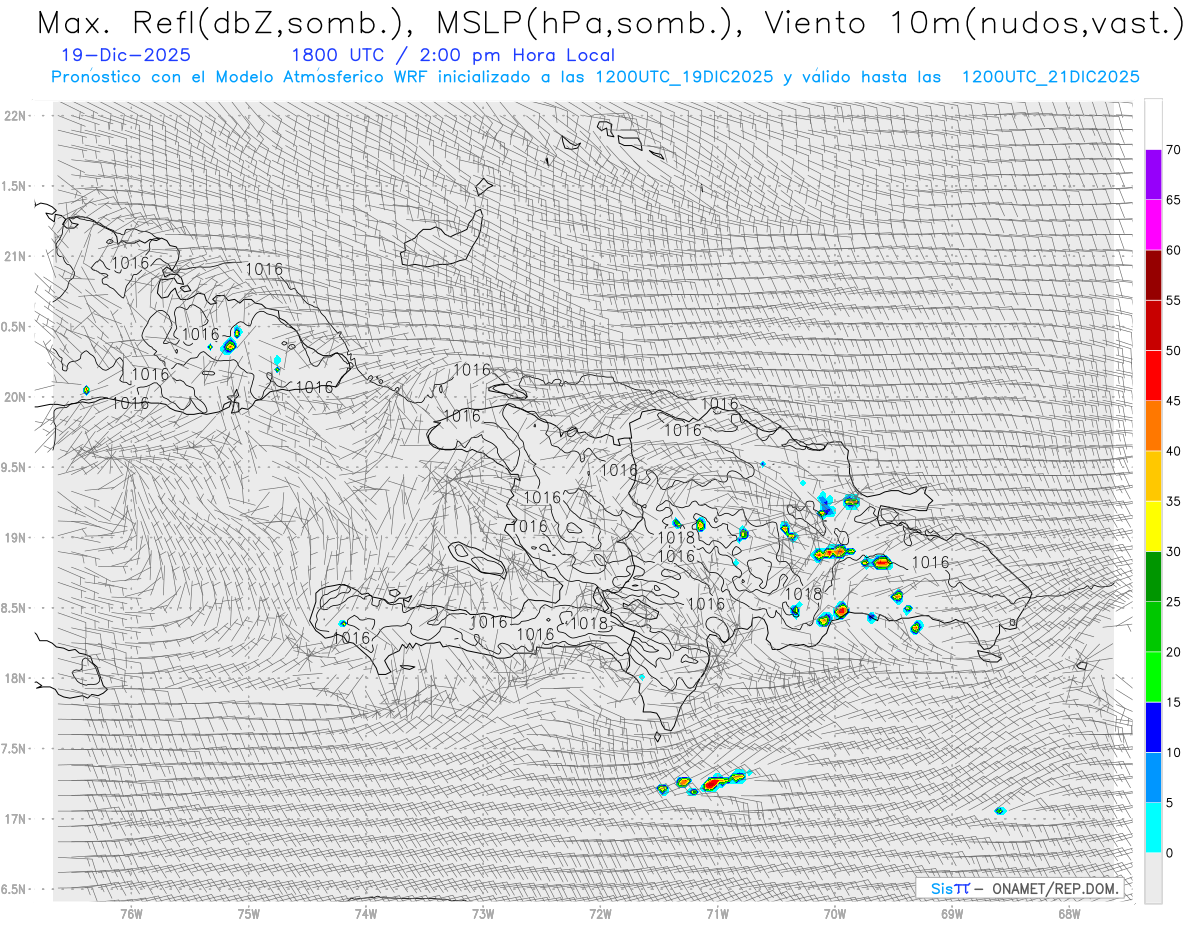
Task: Click the '74W' longitude label
Action: point(365,913)
